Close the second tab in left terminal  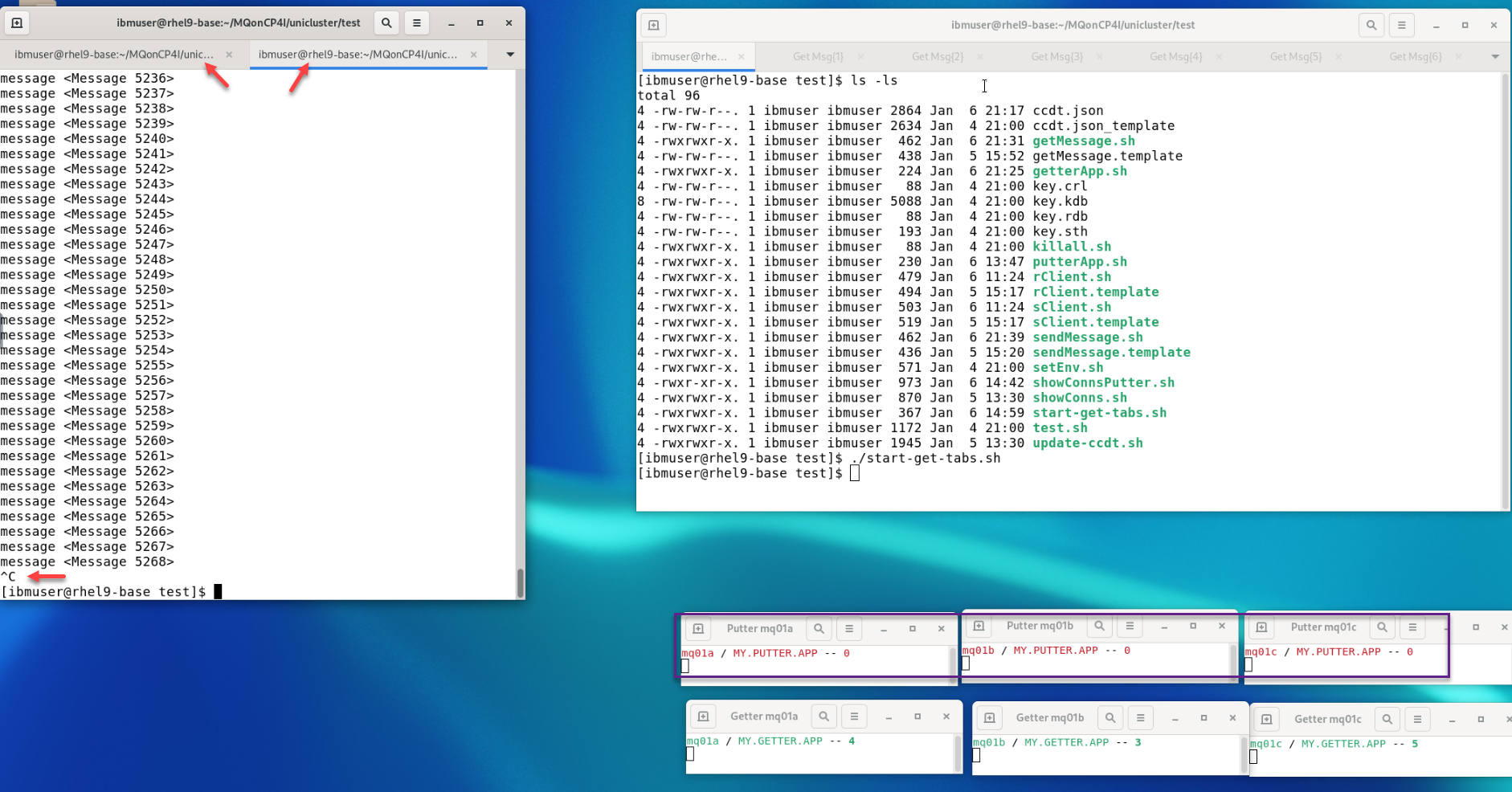coord(473,55)
